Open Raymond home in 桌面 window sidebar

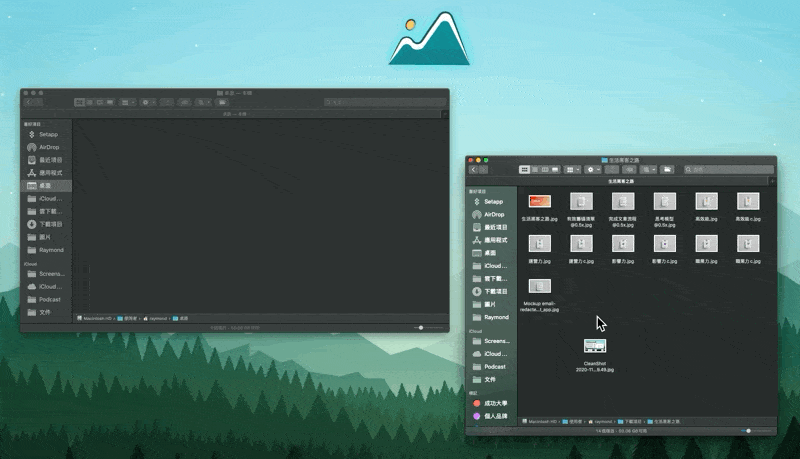pos(46,250)
